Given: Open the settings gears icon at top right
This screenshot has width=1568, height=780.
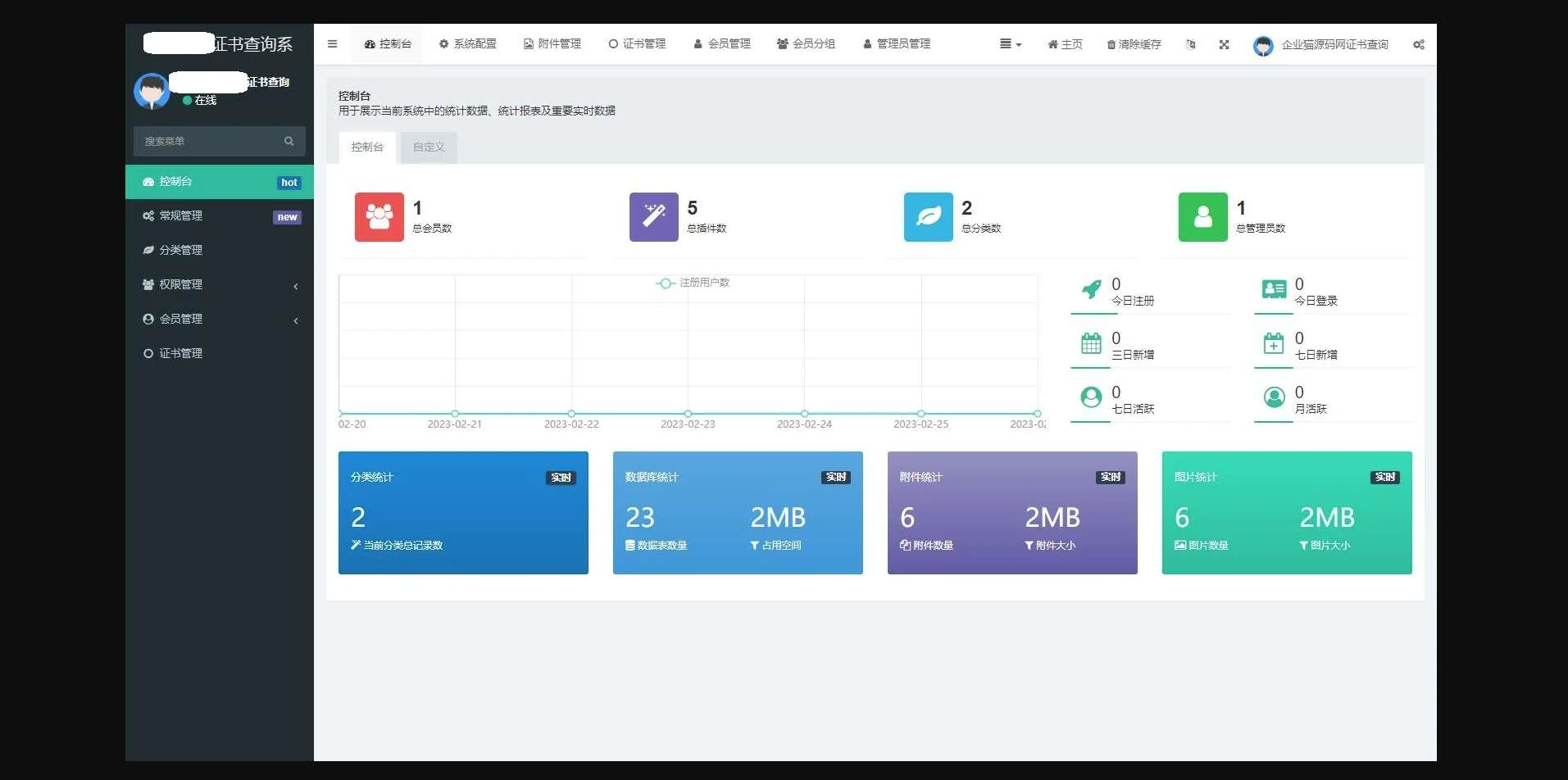Looking at the screenshot, I should tap(1418, 44).
